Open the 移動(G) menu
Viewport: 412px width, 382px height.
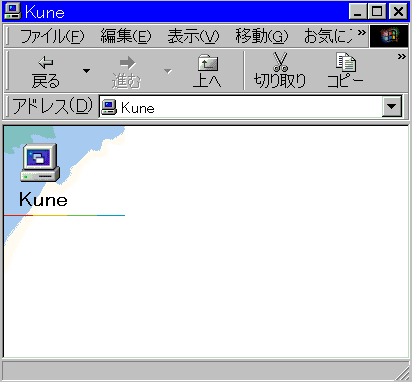pos(262,36)
